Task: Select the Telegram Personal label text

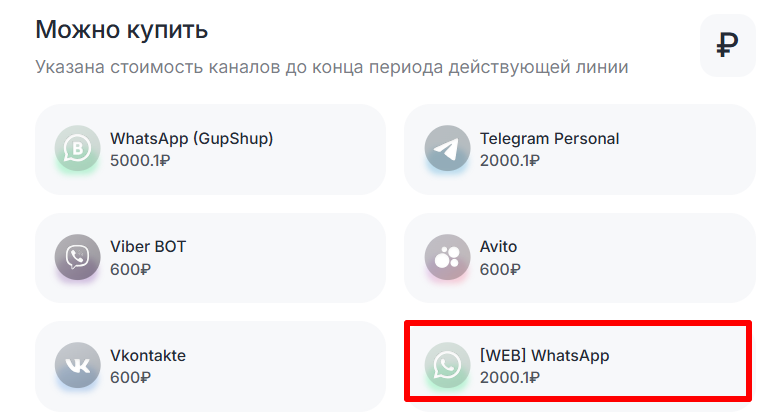Action: click(549, 138)
